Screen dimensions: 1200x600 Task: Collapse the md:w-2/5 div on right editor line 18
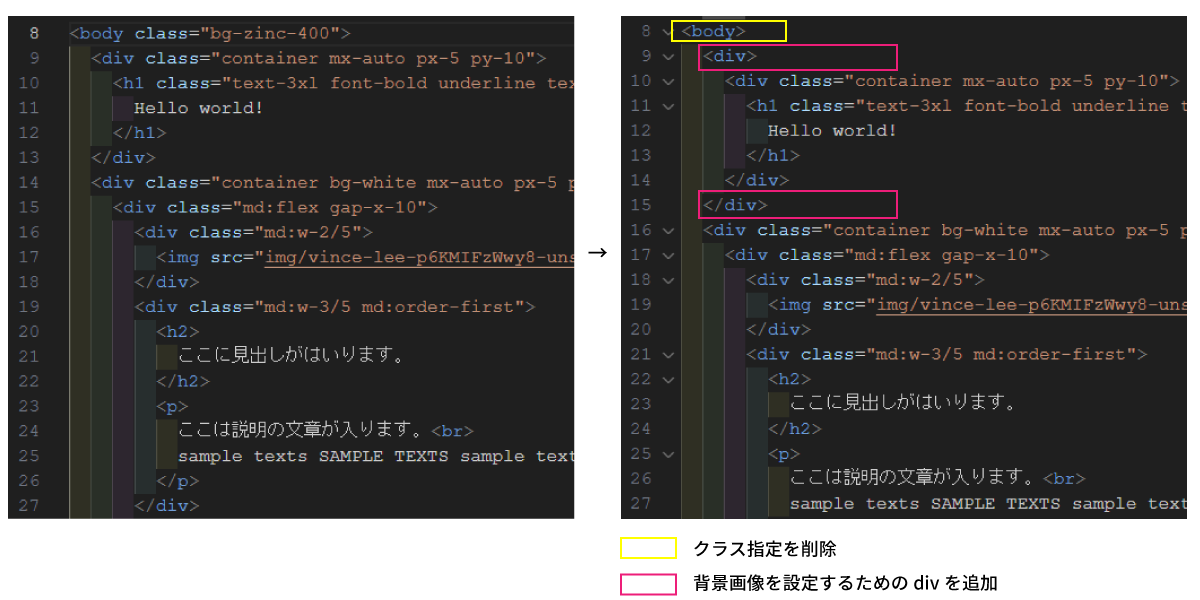tap(668, 281)
